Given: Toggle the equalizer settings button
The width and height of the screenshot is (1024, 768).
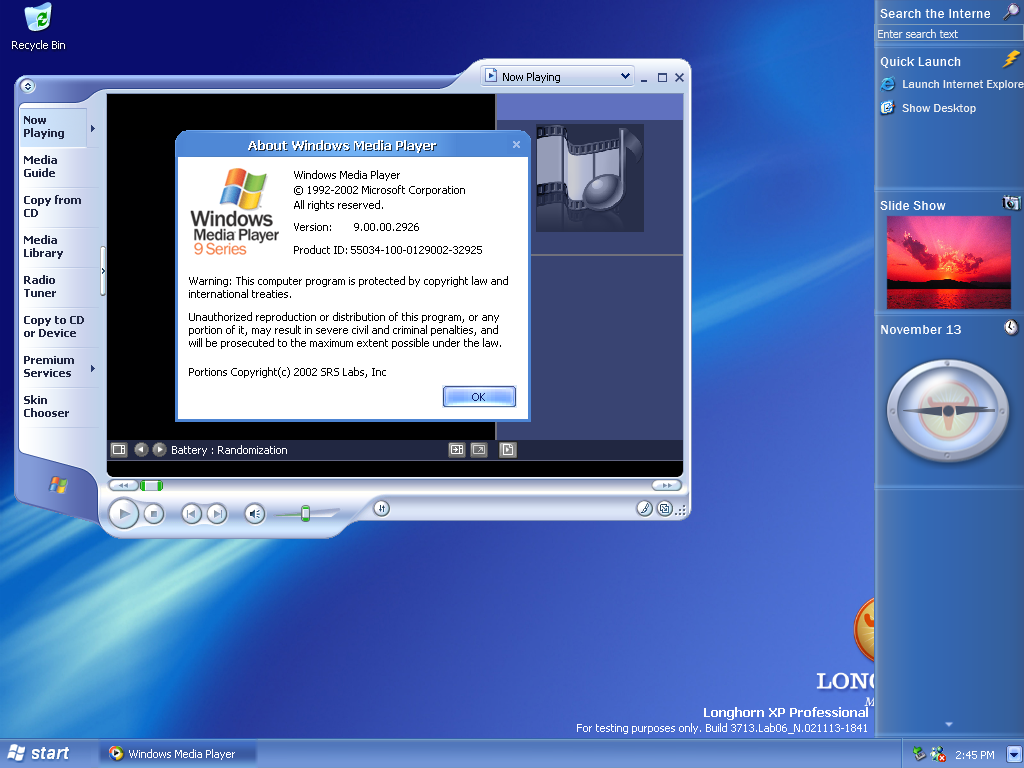Looking at the screenshot, I should [381, 508].
